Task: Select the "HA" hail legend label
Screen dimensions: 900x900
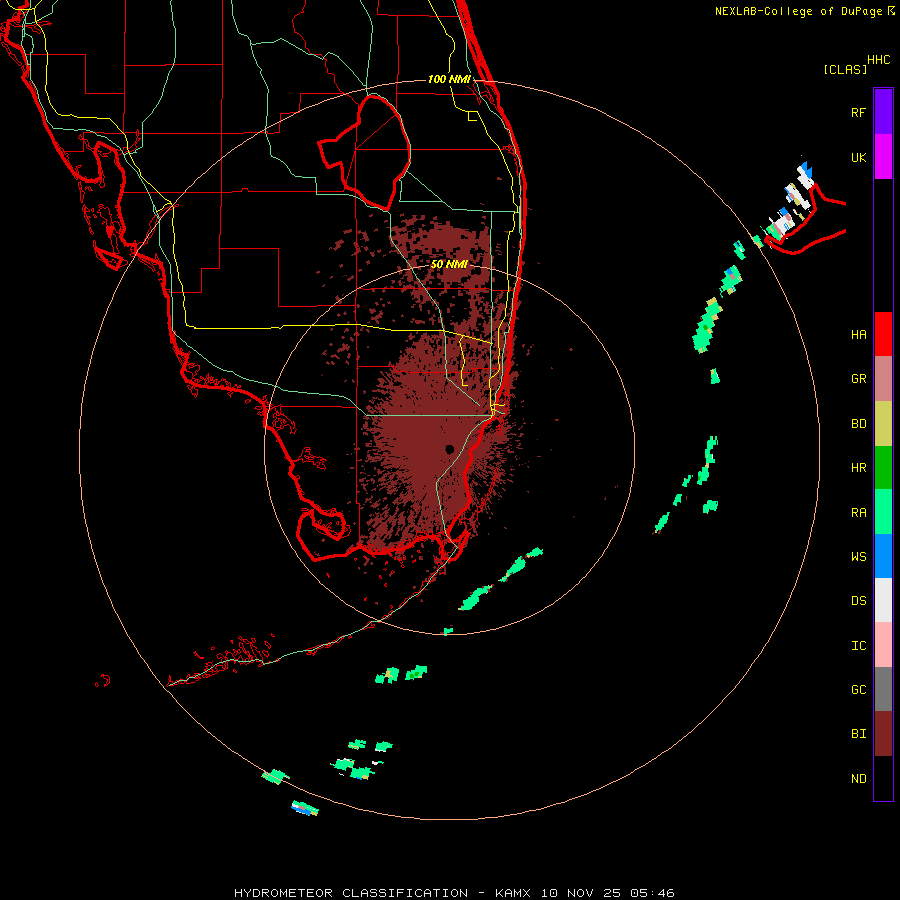Action: (x=858, y=335)
